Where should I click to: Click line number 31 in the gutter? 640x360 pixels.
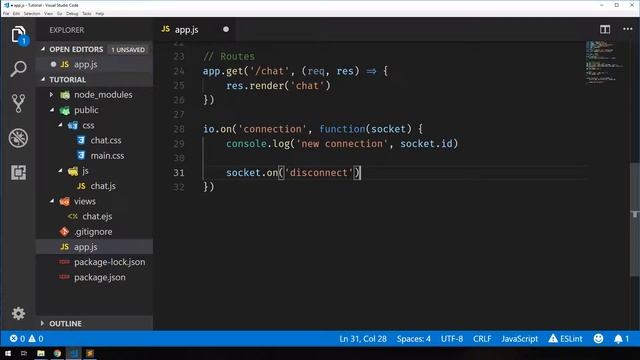pyautogui.click(x=179, y=173)
